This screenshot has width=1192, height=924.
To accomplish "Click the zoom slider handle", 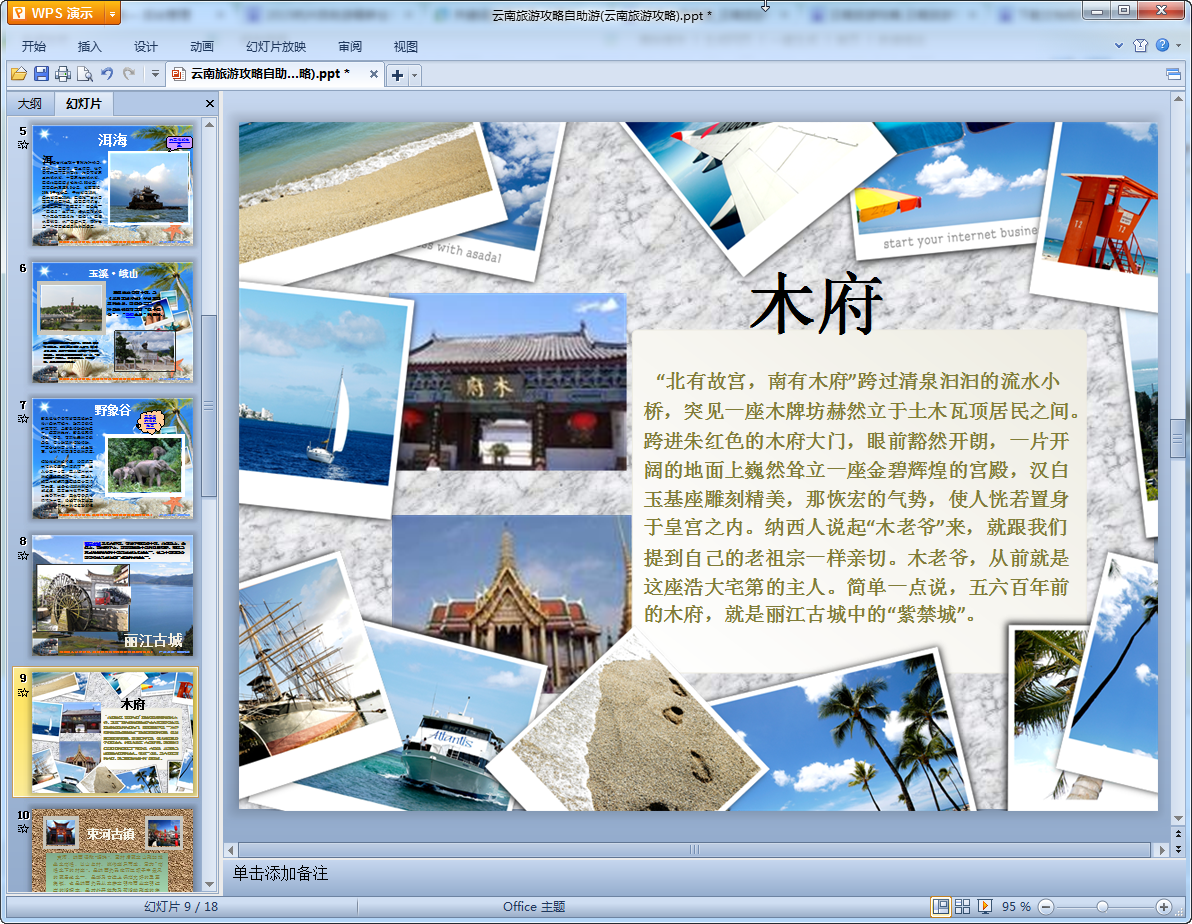I will point(1102,907).
